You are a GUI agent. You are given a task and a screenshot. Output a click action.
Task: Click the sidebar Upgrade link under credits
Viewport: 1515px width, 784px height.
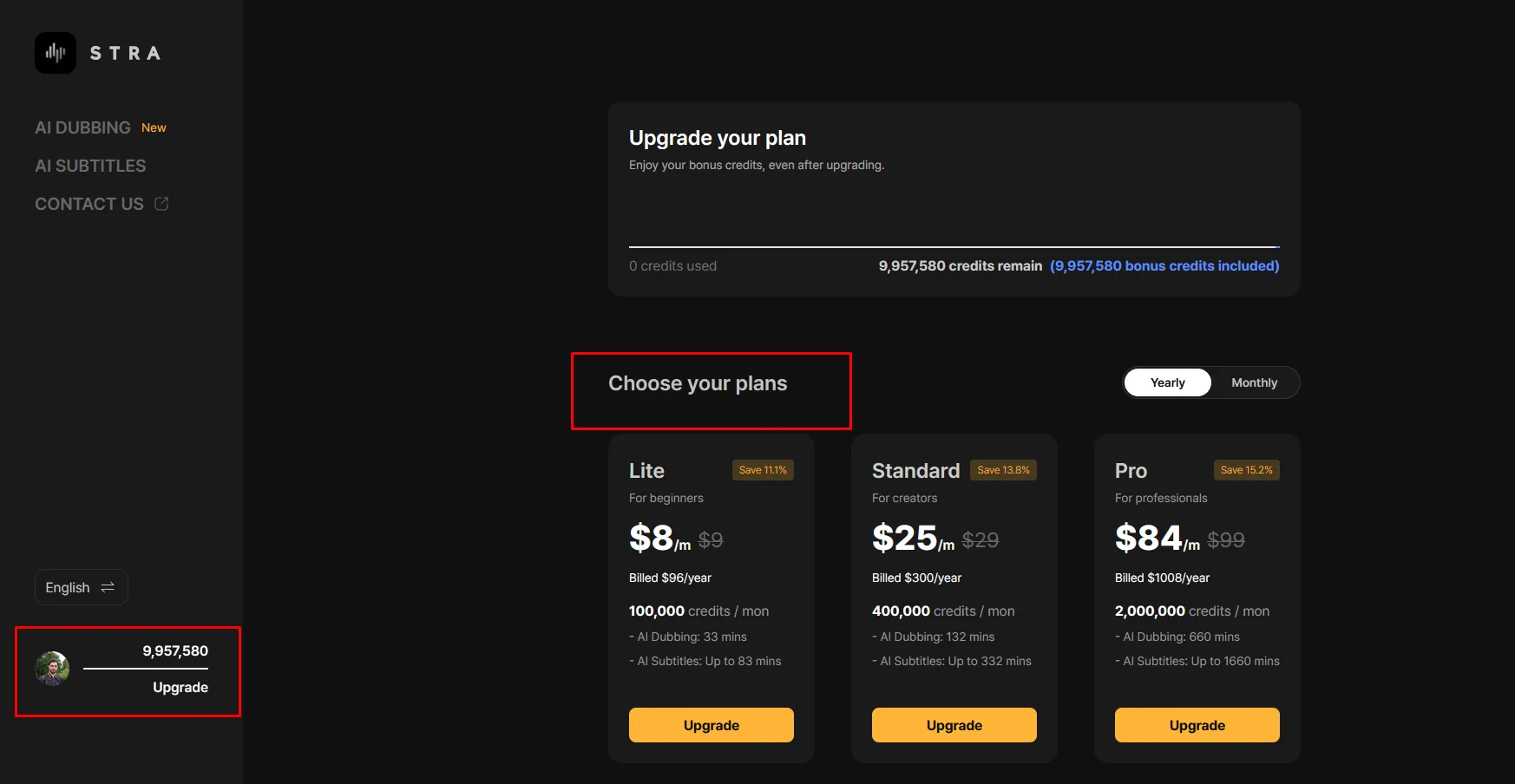point(180,687)
